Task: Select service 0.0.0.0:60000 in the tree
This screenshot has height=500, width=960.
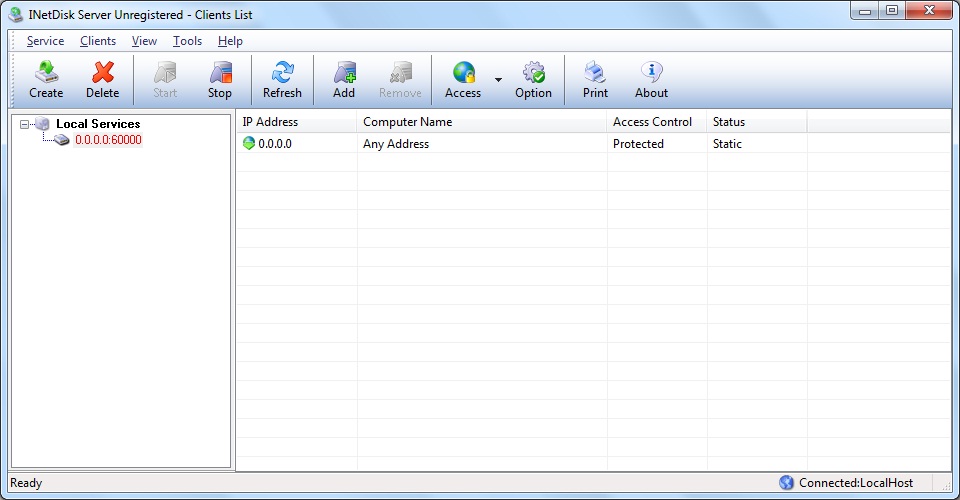Action: click(108, 140)
